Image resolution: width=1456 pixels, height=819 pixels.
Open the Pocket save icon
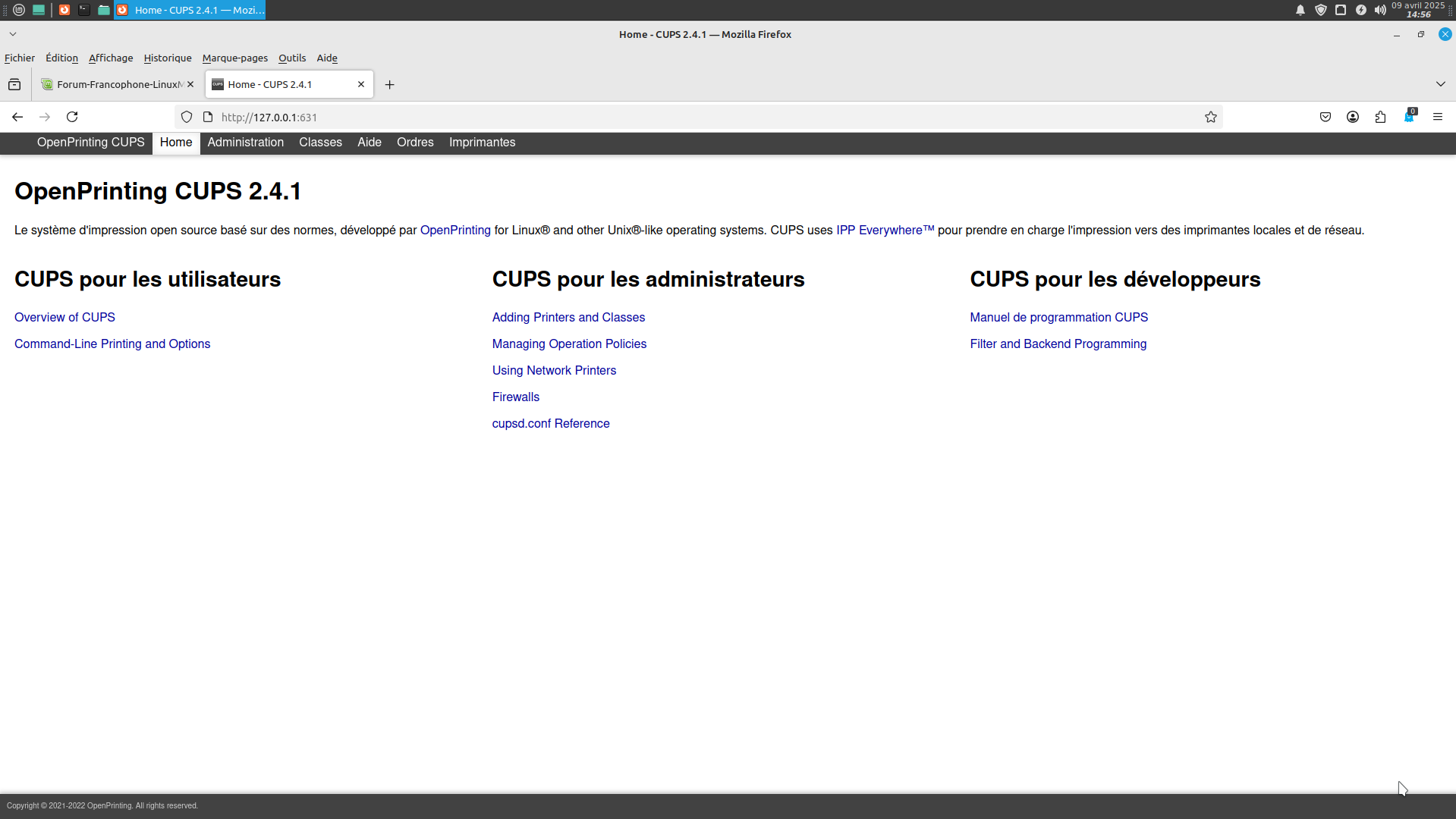point(1325,117)
